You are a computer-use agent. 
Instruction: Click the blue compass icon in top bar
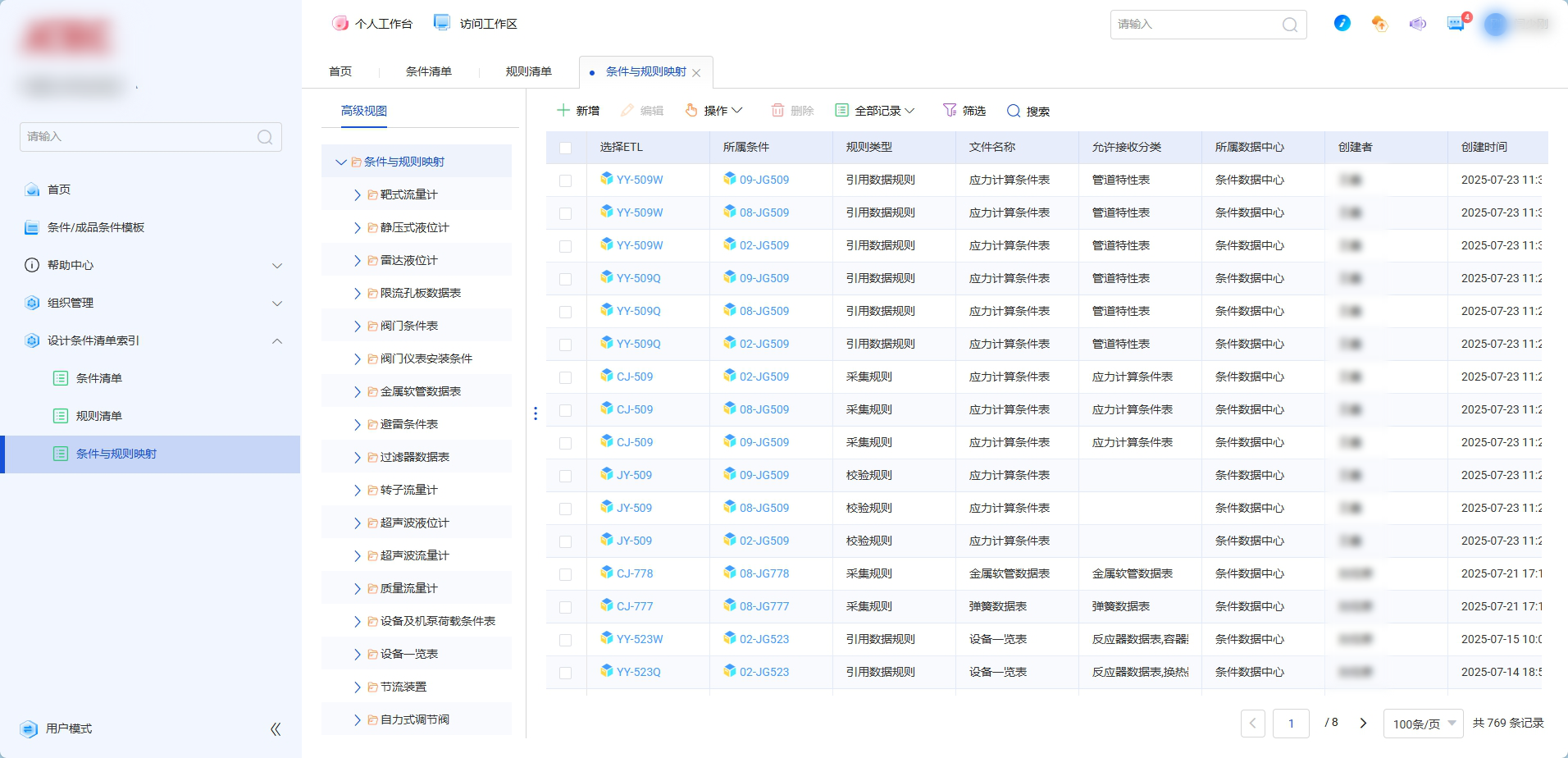(x=1342, y=24)
